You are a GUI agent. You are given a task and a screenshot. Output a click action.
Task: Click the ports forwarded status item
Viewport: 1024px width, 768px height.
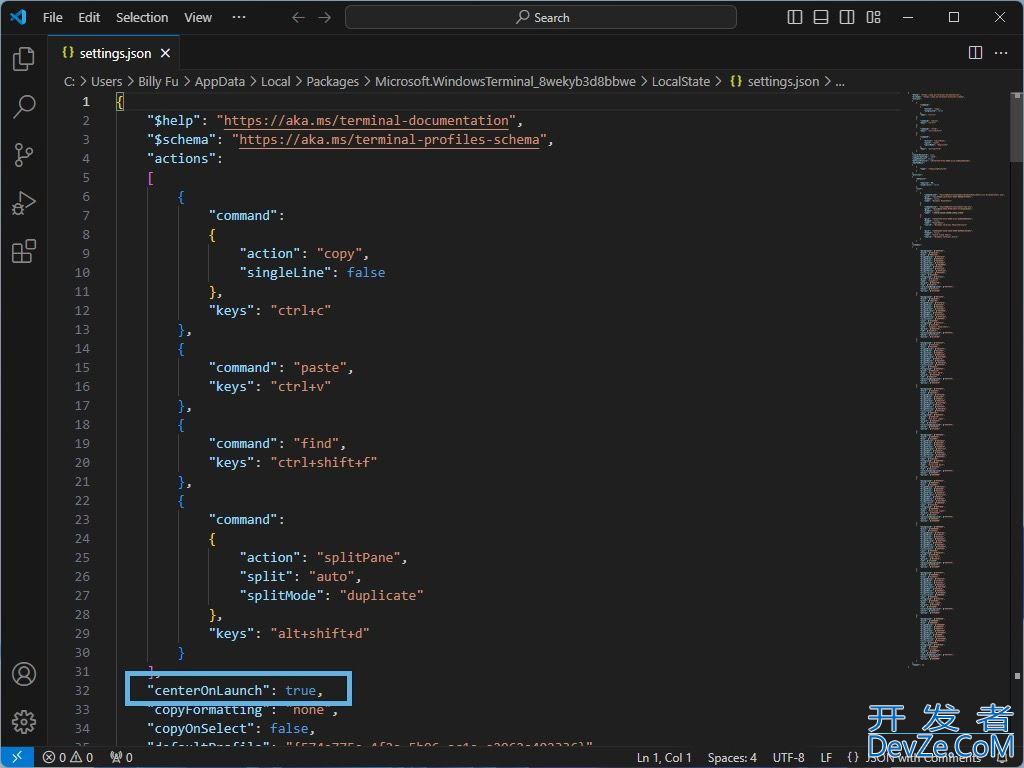coord(121,758)
